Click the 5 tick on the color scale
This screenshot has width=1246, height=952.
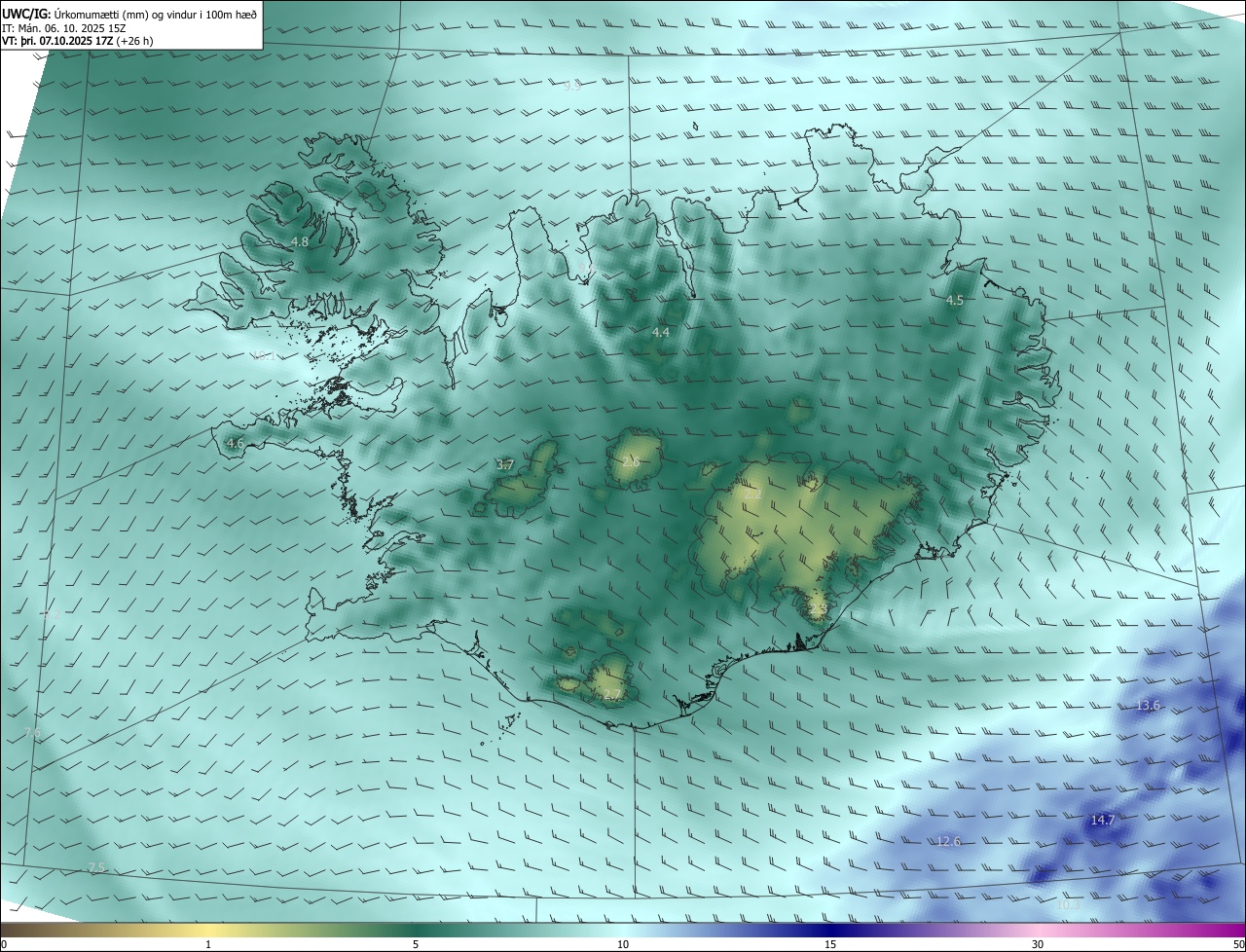pyautogui.click(x=416, y=944)
